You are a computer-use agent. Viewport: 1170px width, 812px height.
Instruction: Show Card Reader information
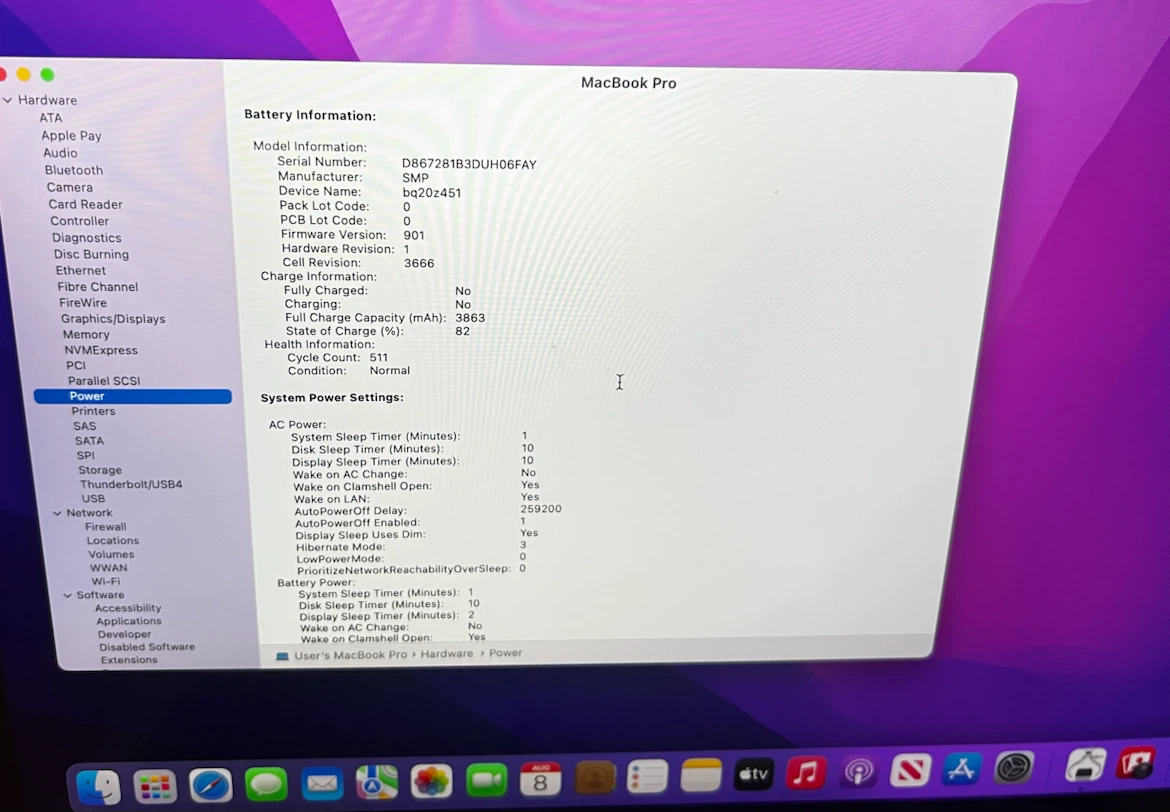85,204
